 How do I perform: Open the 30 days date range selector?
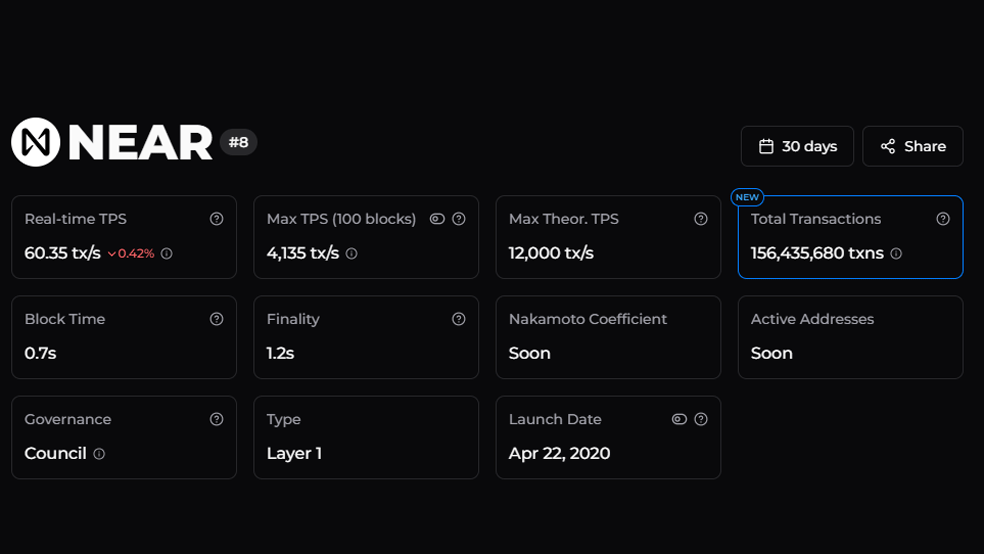click(x=797, y=146)
